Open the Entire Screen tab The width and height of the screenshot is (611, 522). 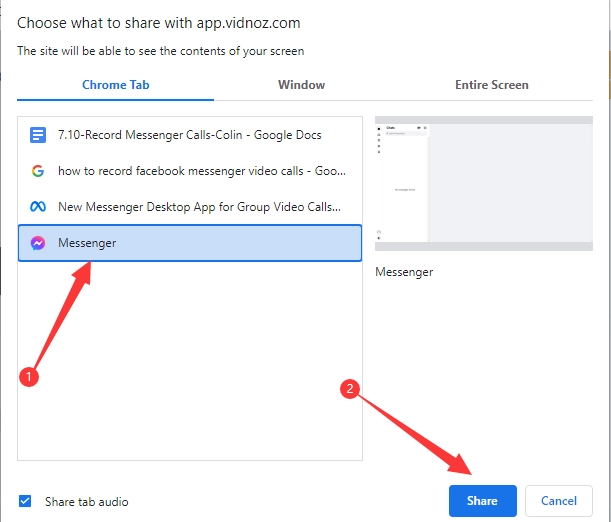(491, 85)
